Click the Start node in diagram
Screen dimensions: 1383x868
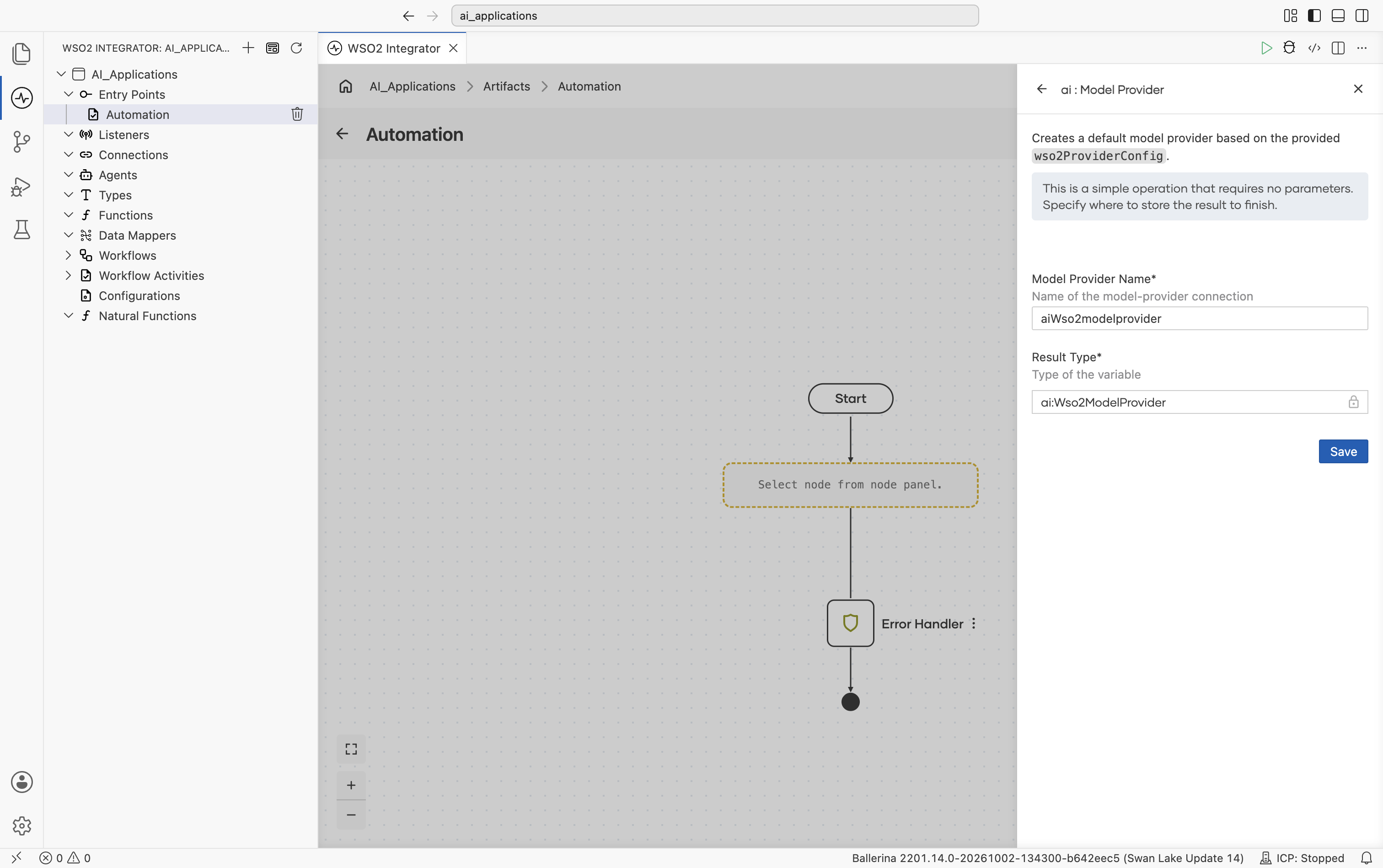tap(850, 398)
